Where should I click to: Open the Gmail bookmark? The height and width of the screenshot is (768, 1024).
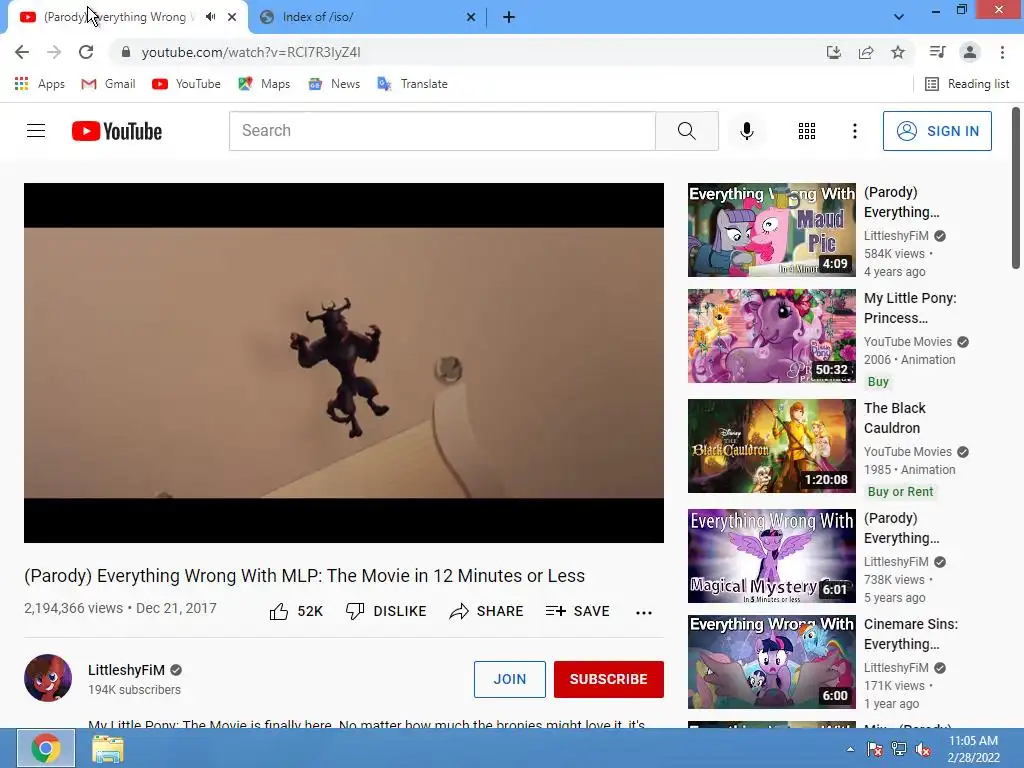[x=108, y=84]
